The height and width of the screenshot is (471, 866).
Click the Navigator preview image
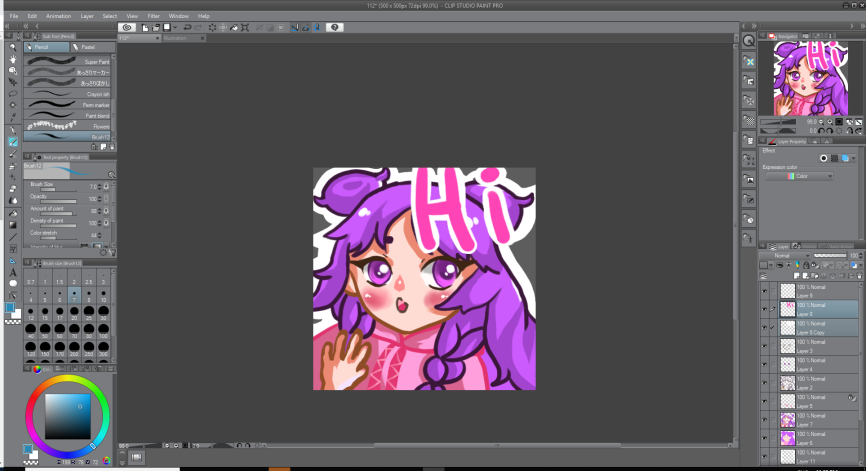(x=810, y=78)
